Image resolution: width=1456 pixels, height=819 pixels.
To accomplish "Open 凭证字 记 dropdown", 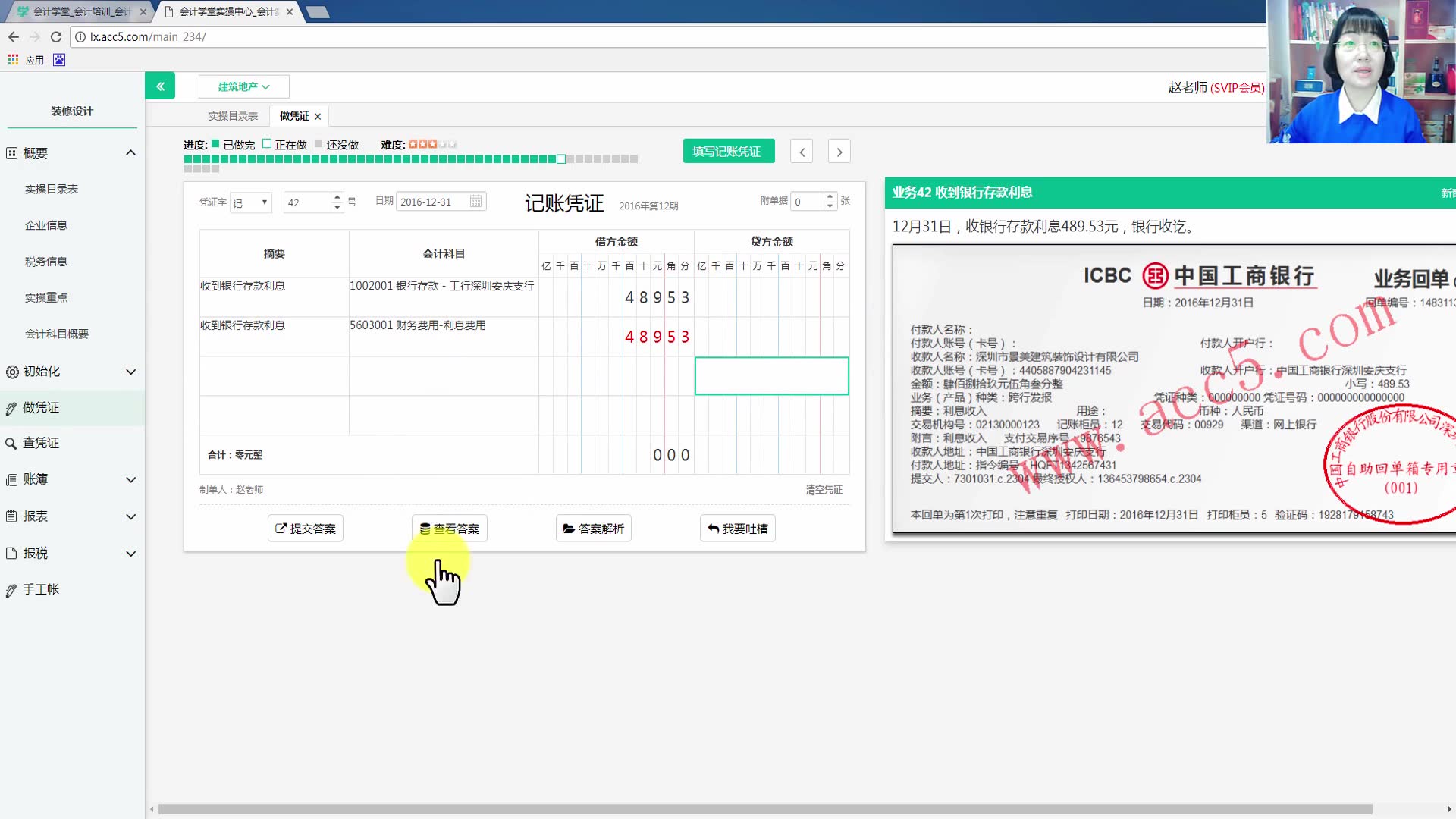I will tap(251, 202).
